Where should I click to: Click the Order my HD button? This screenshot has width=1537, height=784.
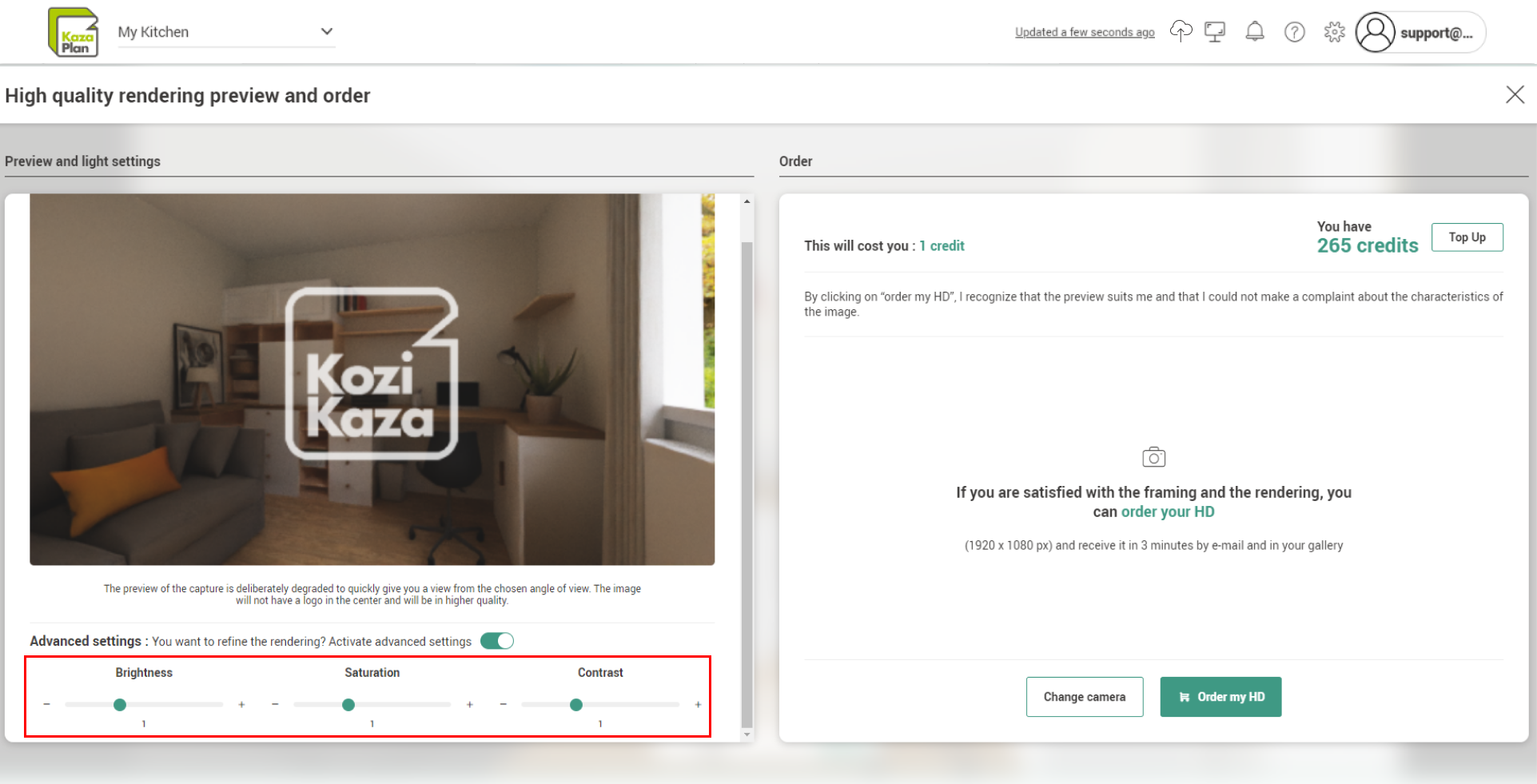pos(1220,697)
